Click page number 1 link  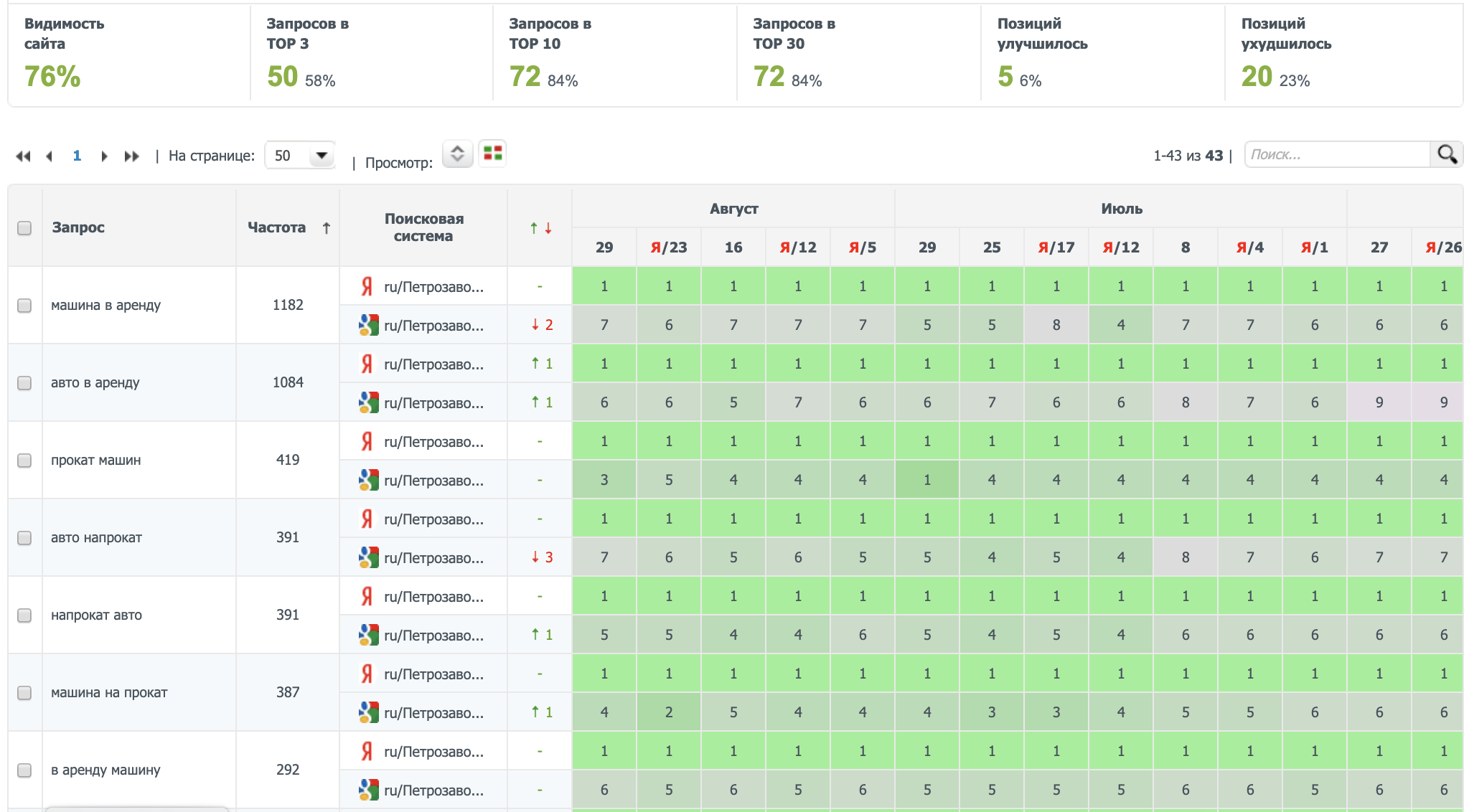[x=77, y=156]
